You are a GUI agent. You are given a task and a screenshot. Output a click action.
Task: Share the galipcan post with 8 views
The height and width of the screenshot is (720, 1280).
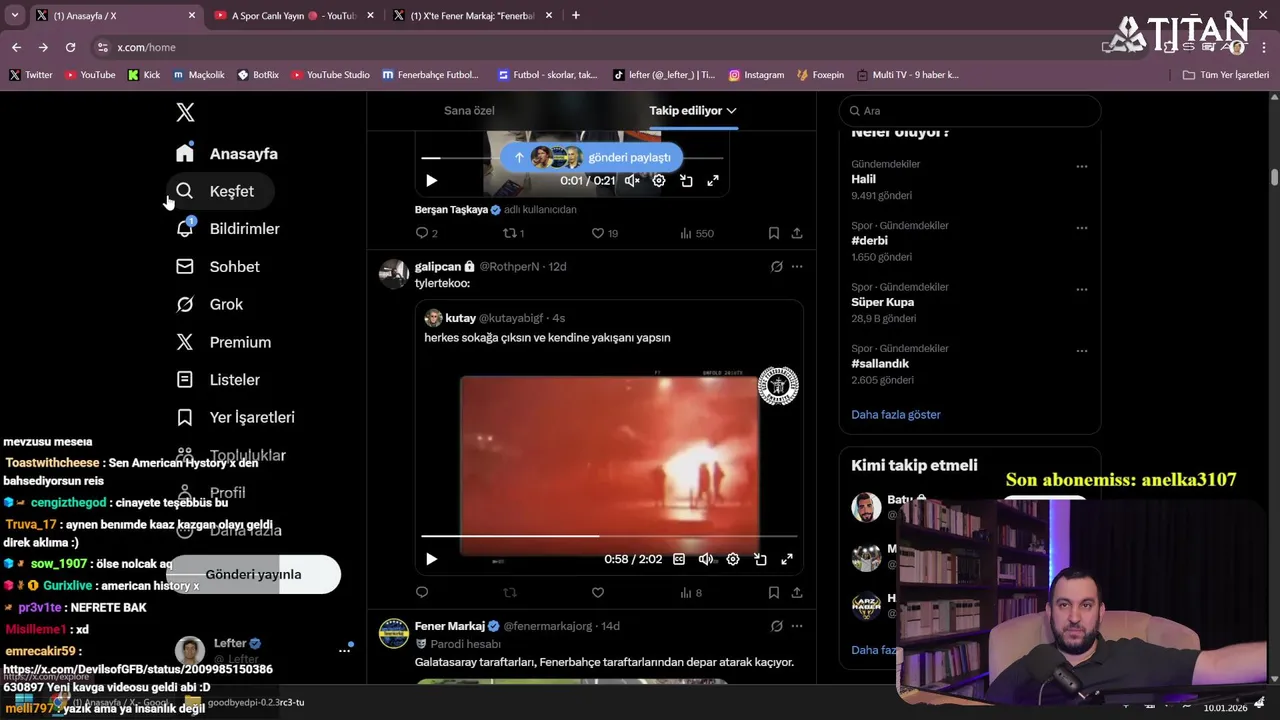tap(797, 592)
